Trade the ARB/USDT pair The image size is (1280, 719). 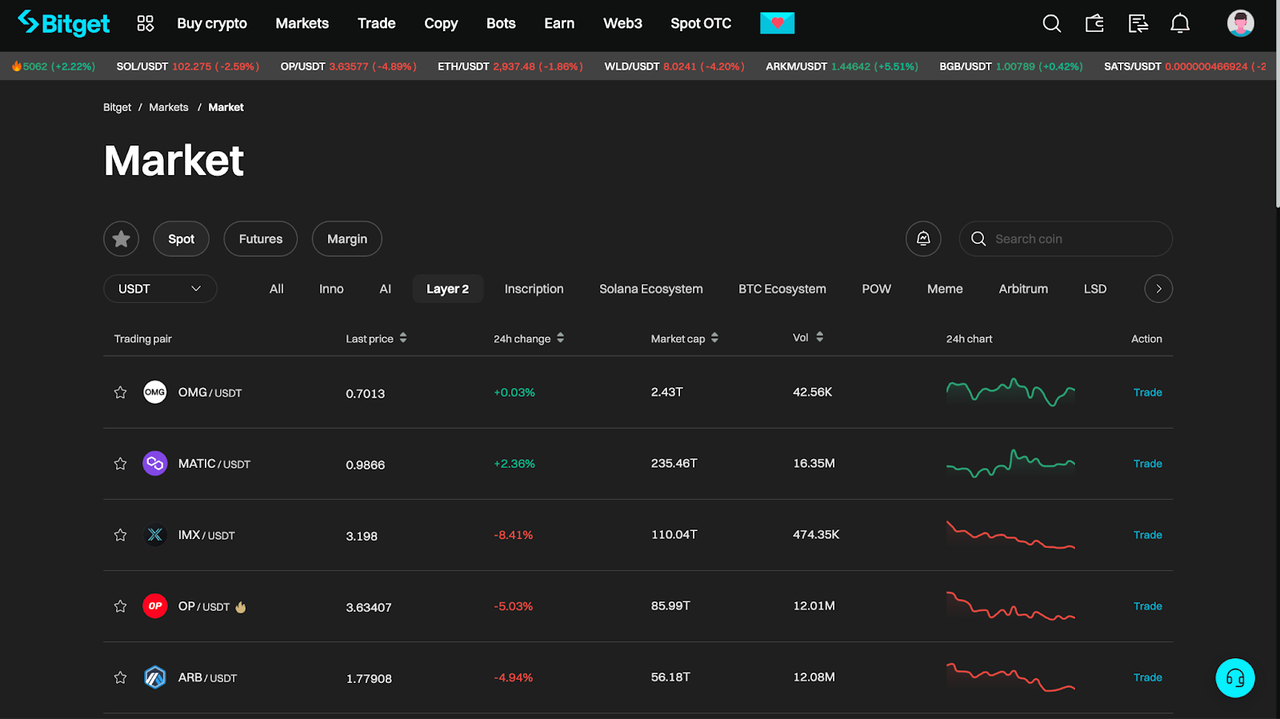(1147, 677)
